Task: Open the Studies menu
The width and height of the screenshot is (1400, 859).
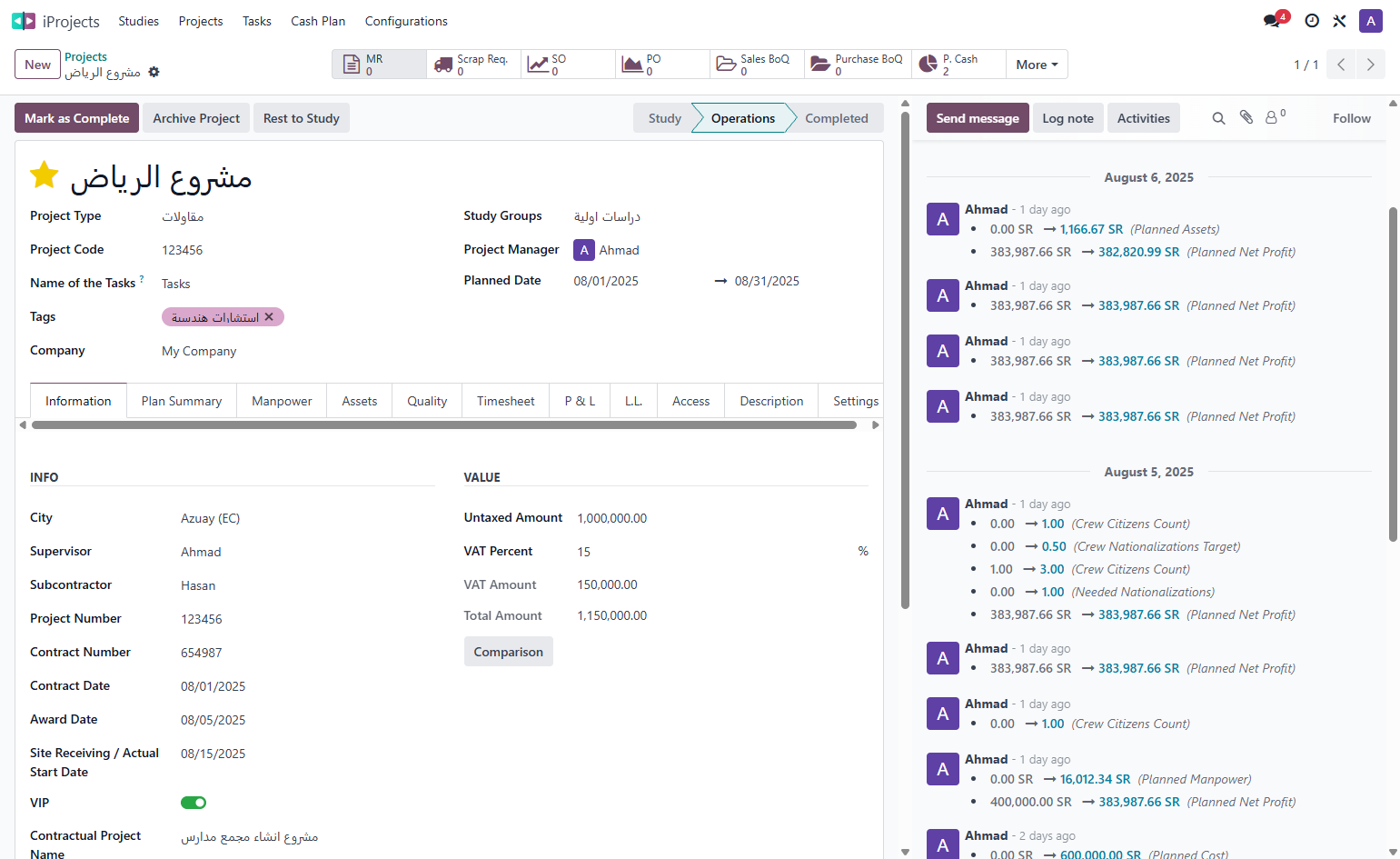Action: coord(138,21)
